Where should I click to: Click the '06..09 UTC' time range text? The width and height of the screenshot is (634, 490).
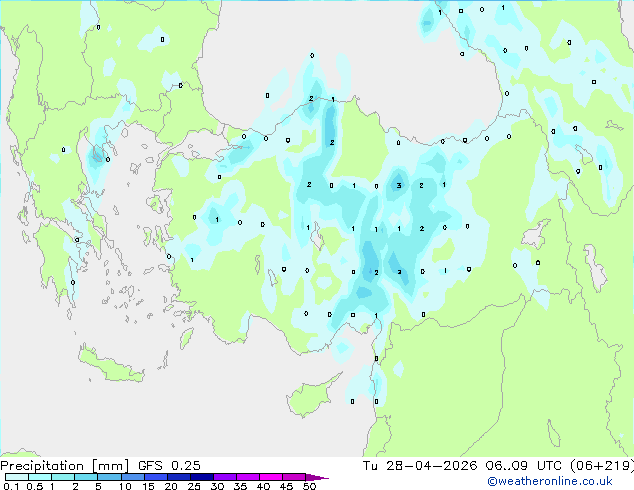click(524, 466)
